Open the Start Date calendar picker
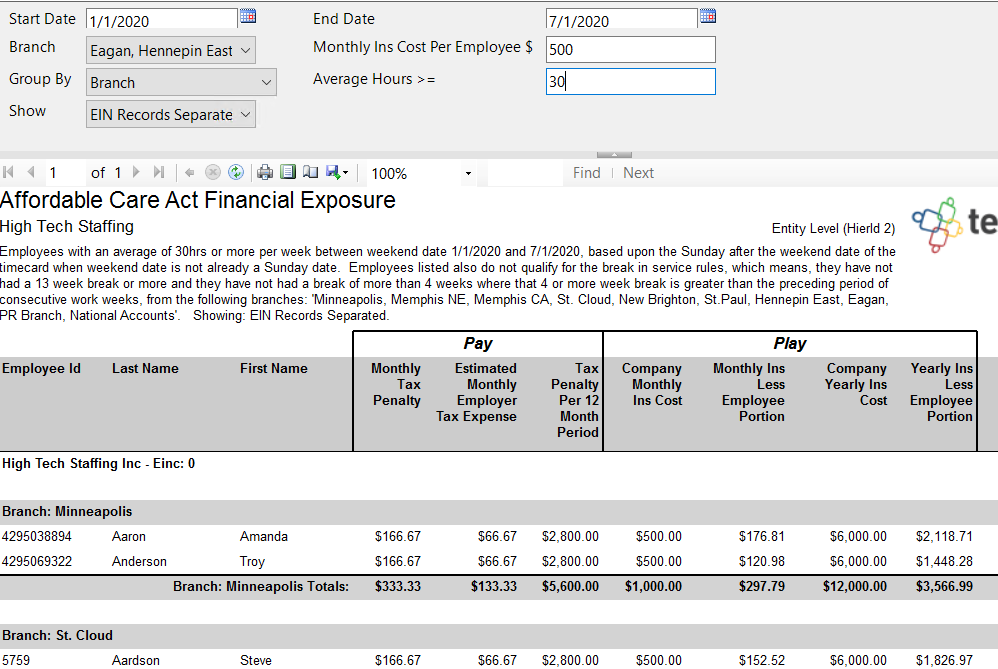 point(247,16)
